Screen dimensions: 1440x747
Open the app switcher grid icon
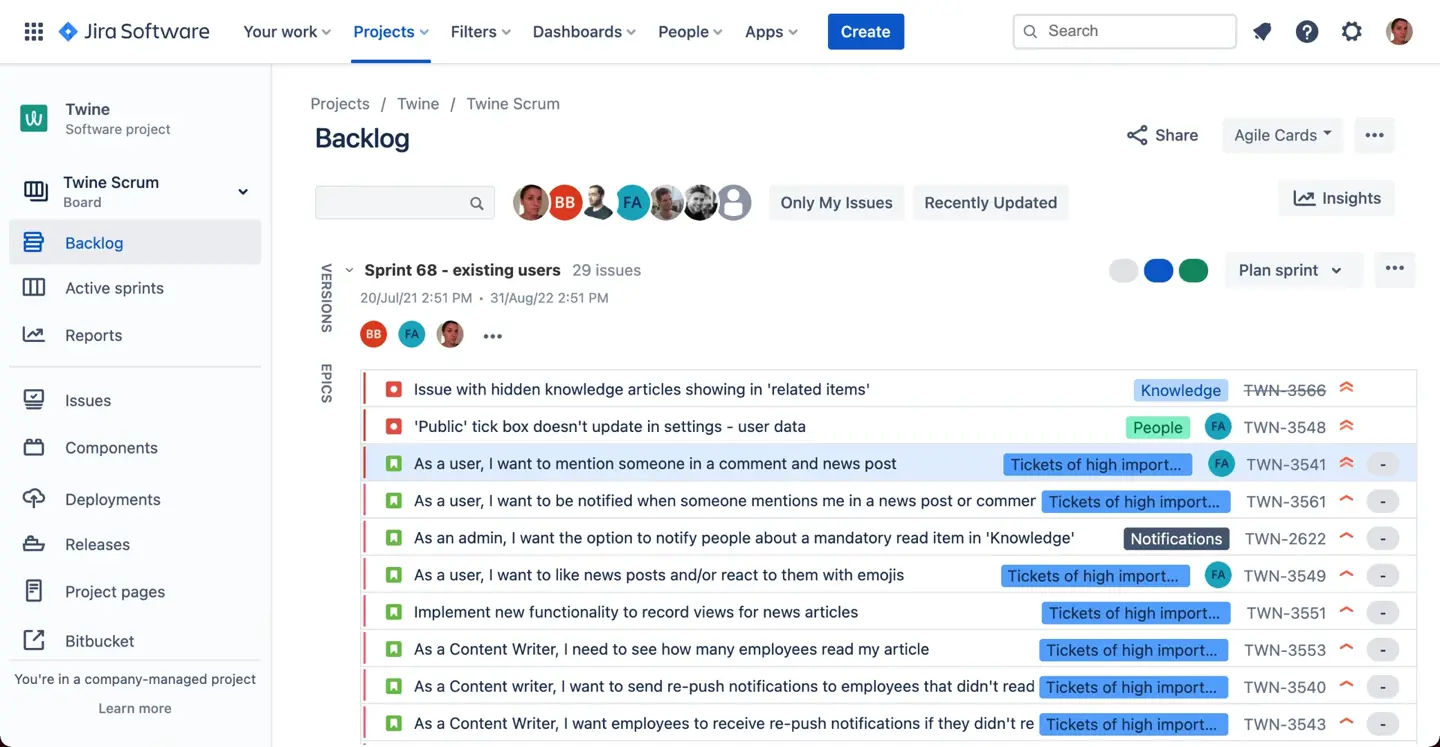click(x=33, y=31)
